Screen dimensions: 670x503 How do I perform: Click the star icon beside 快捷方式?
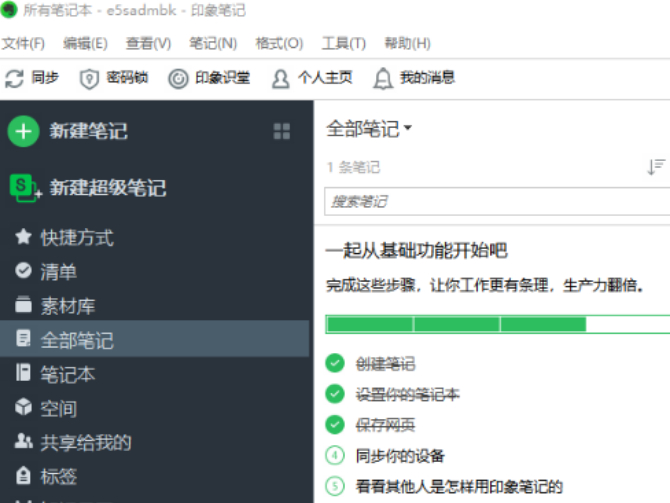[x=23, y=237]
